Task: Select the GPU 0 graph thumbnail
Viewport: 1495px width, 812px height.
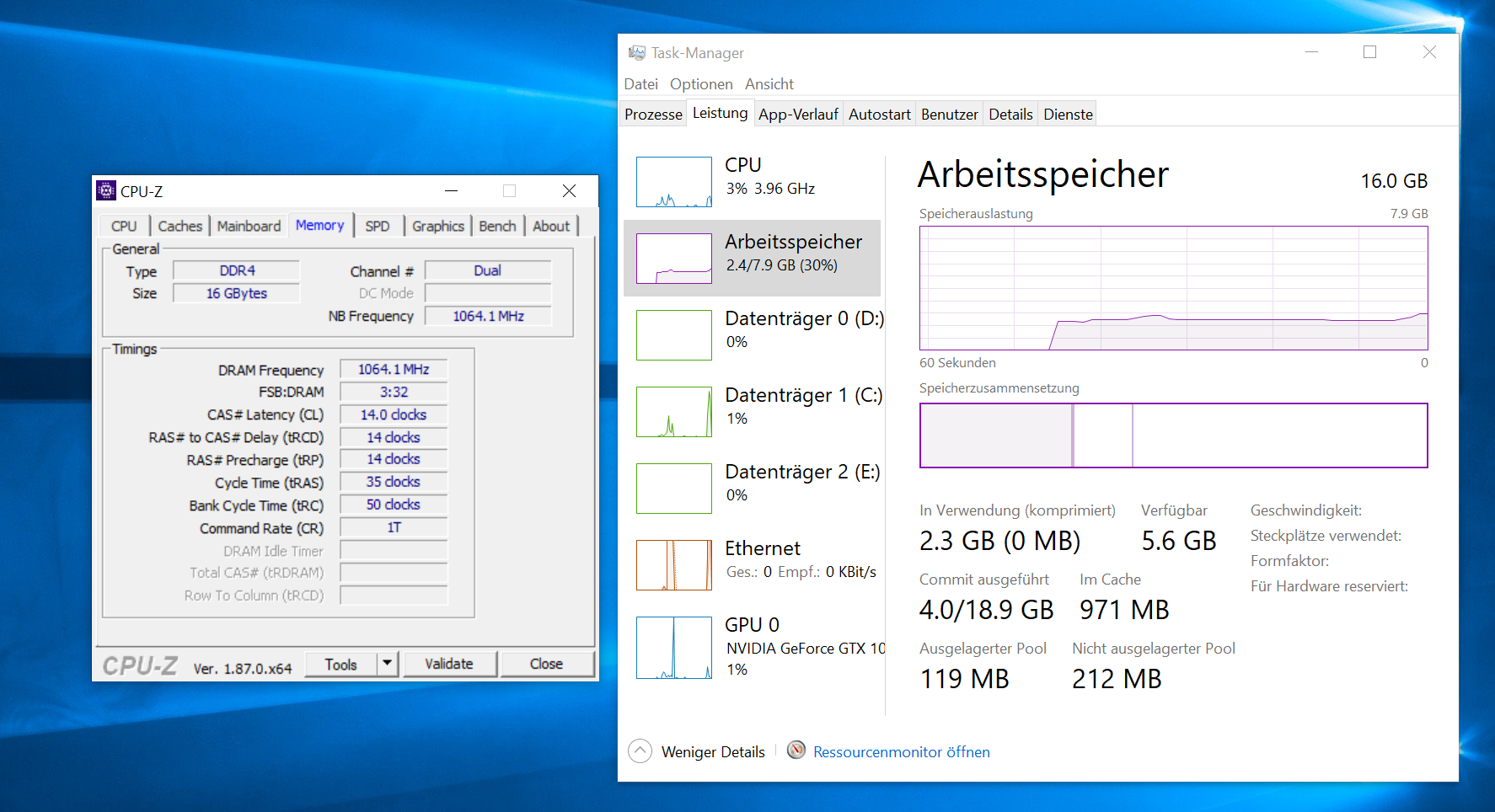Action: (674, 647)
